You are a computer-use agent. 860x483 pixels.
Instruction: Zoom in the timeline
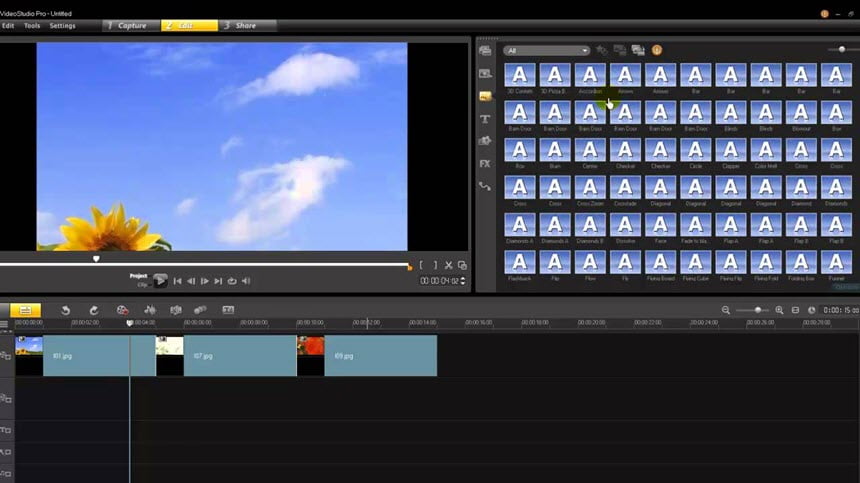[x=779, y=310]
